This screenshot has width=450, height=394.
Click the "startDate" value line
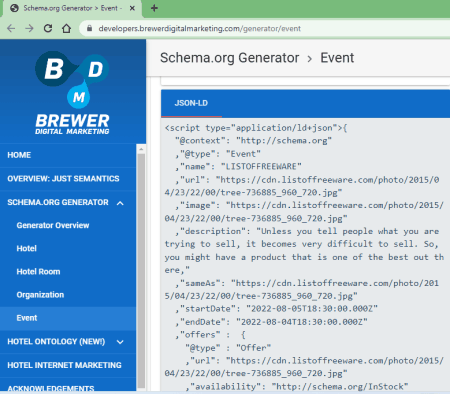[276, 309]
